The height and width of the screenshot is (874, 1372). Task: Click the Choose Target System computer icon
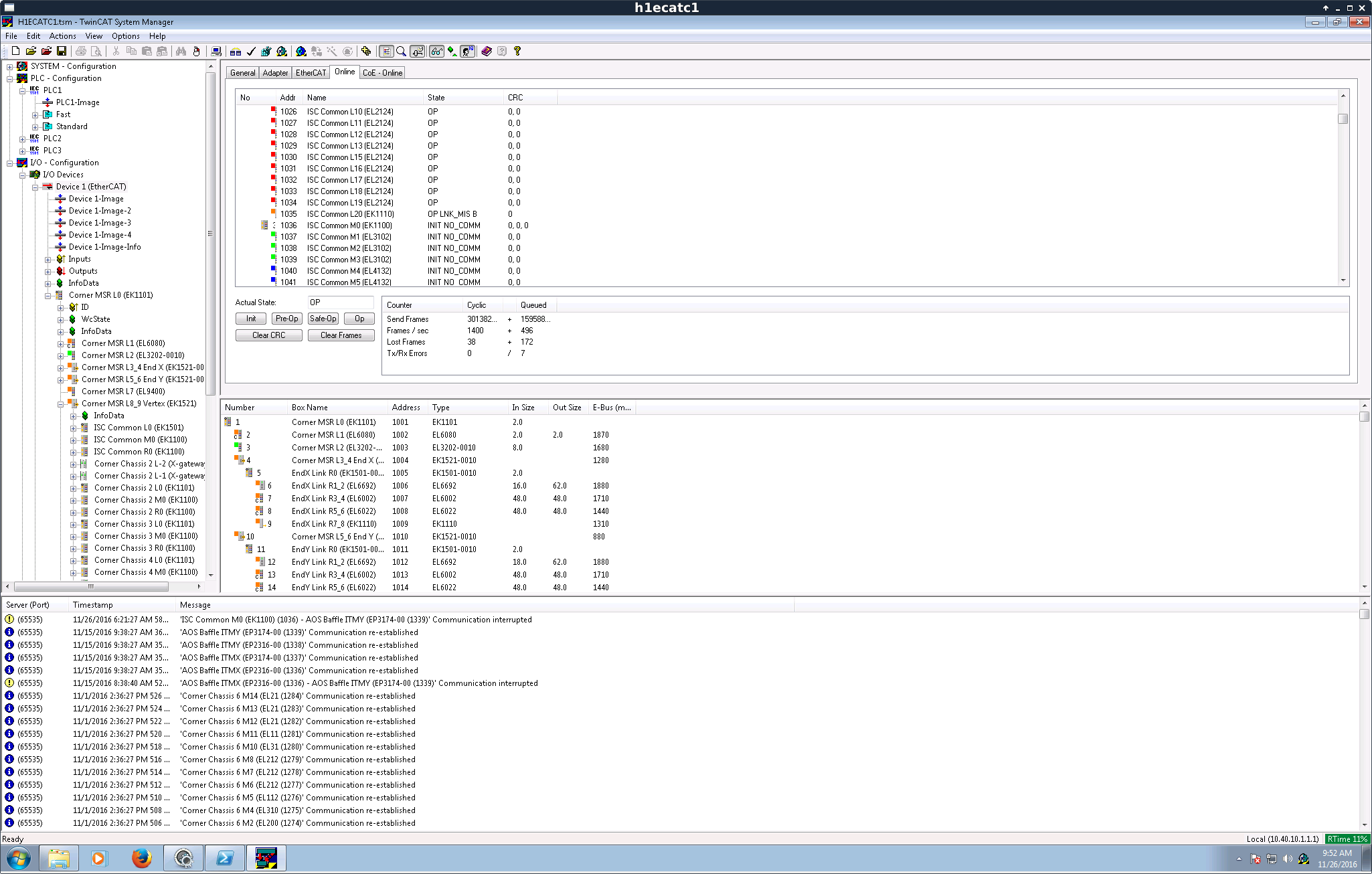(216, 51)
